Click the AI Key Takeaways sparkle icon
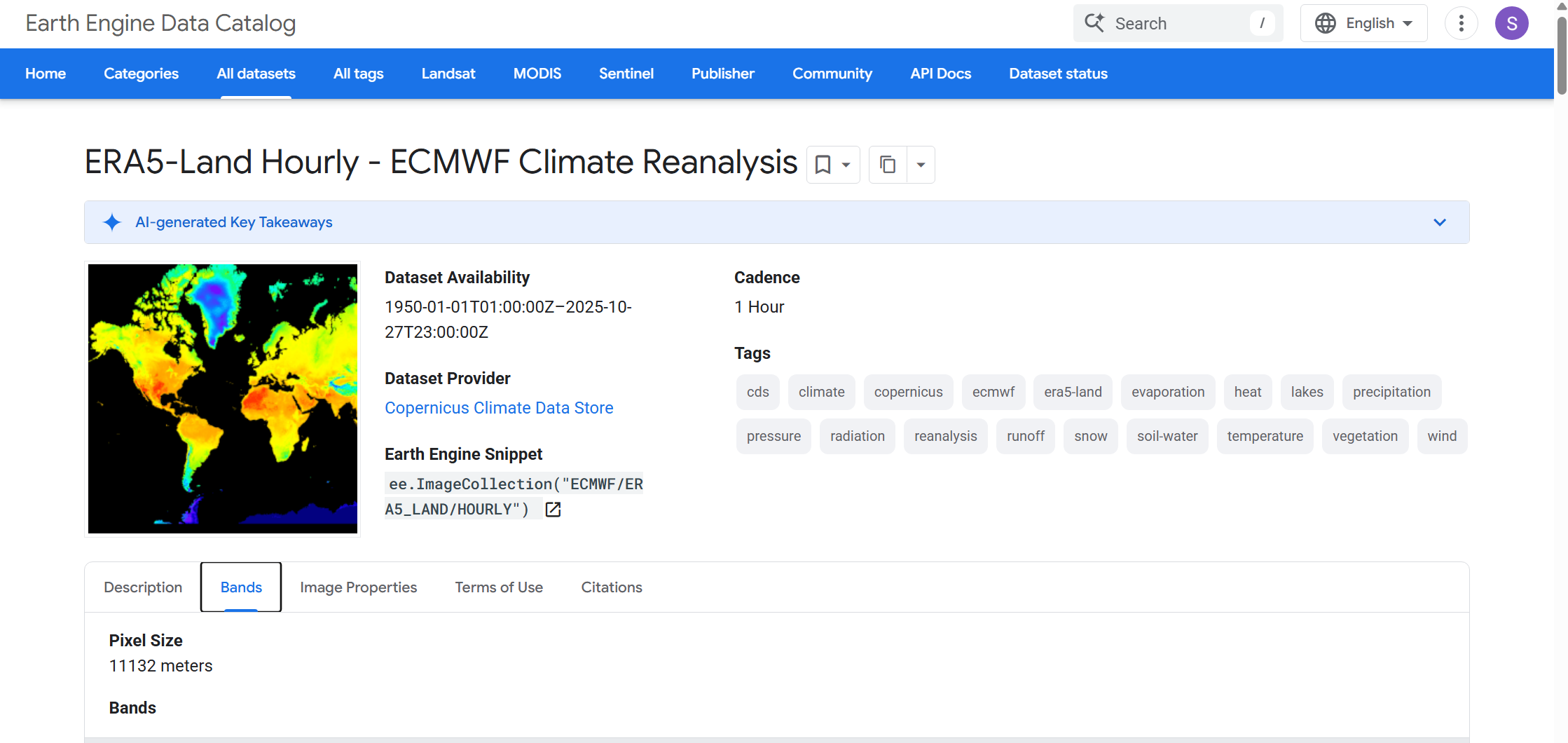 point(112,222)
